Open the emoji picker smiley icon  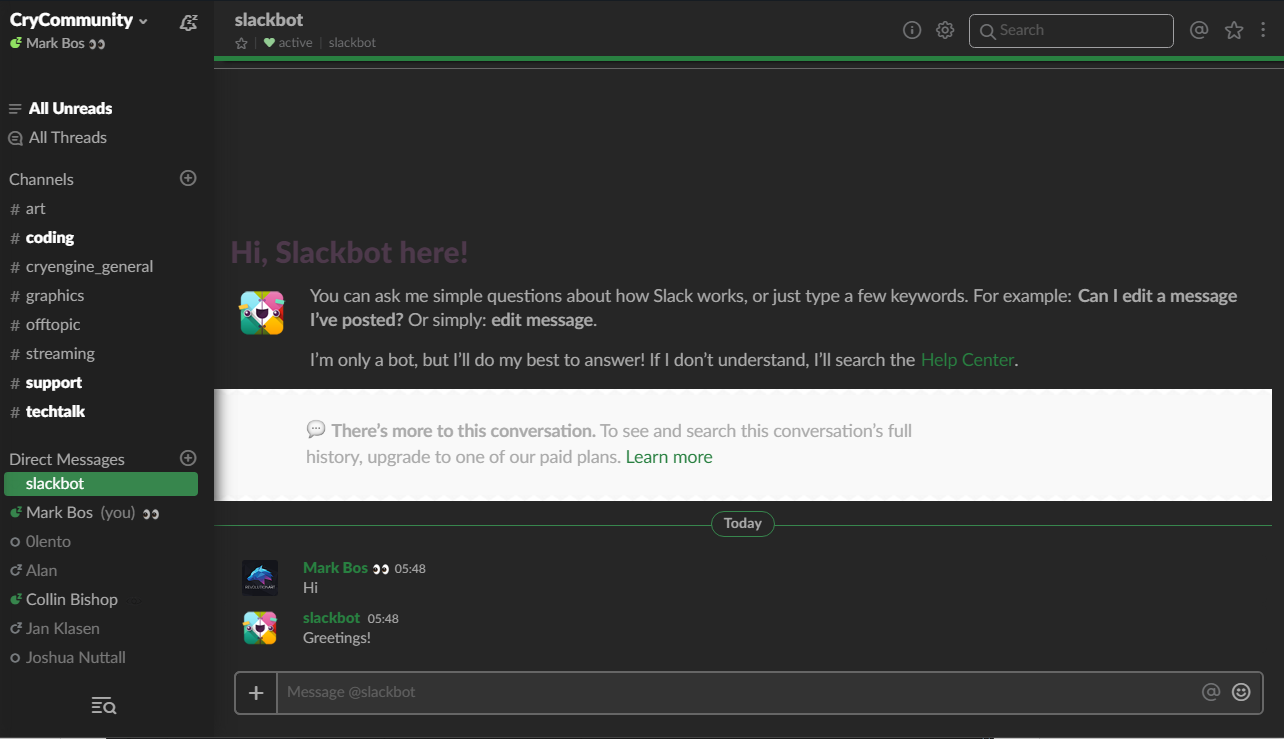point(1241,692)
